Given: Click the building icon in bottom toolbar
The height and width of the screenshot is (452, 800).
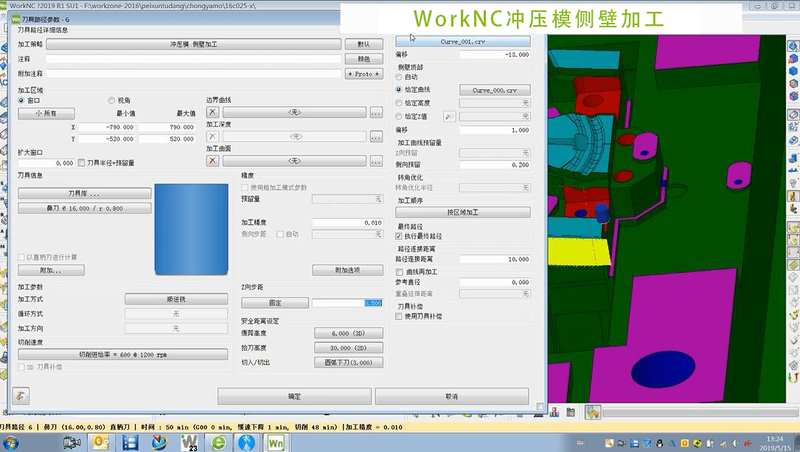Looking at the screenshot, I should pos(570,412).
